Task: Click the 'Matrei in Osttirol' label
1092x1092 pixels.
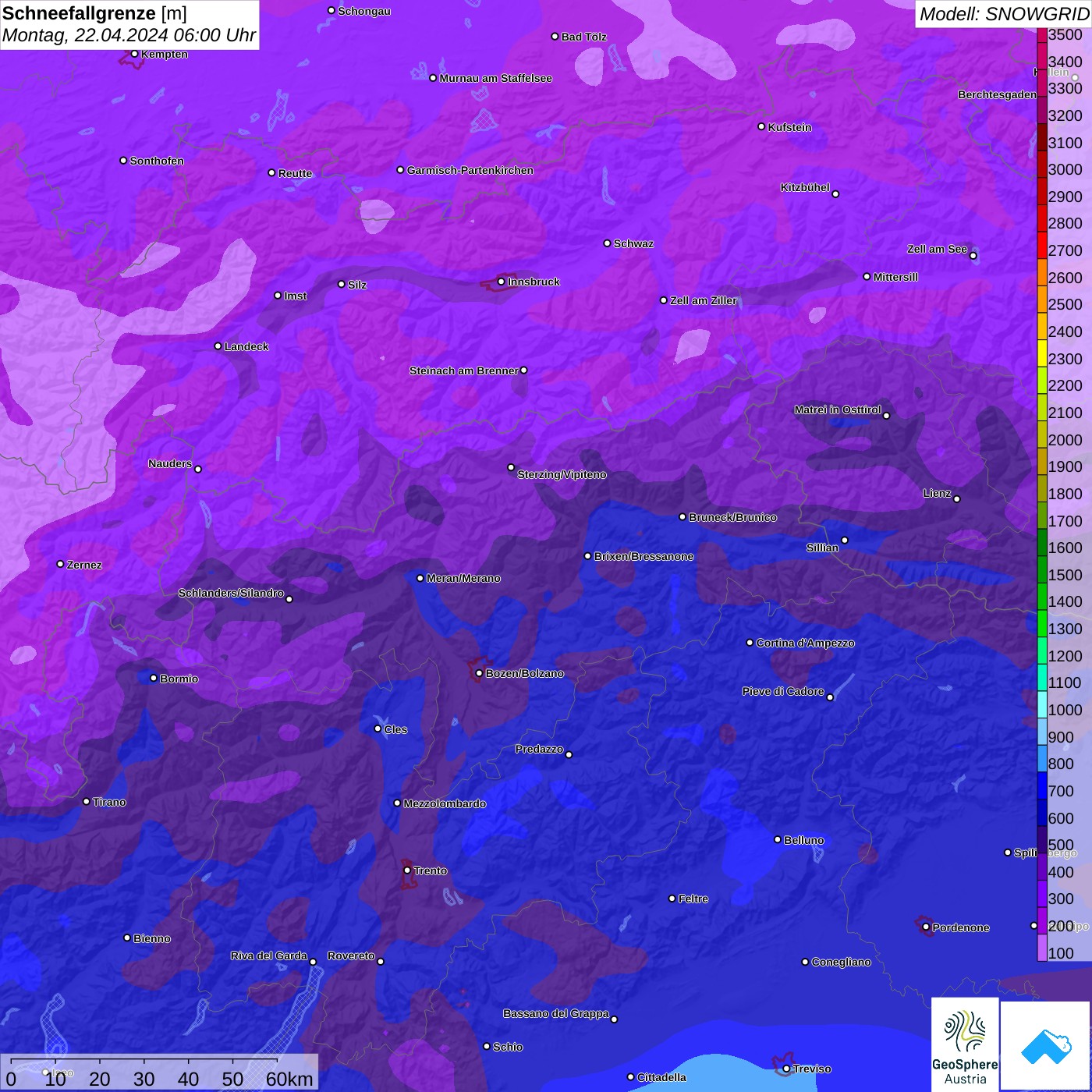Action: coord(838,409)
